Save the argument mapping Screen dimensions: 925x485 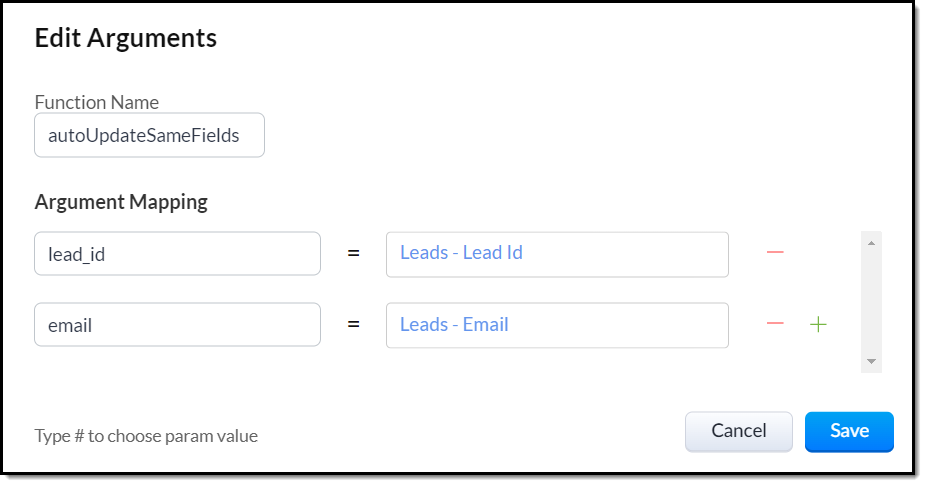849,431
